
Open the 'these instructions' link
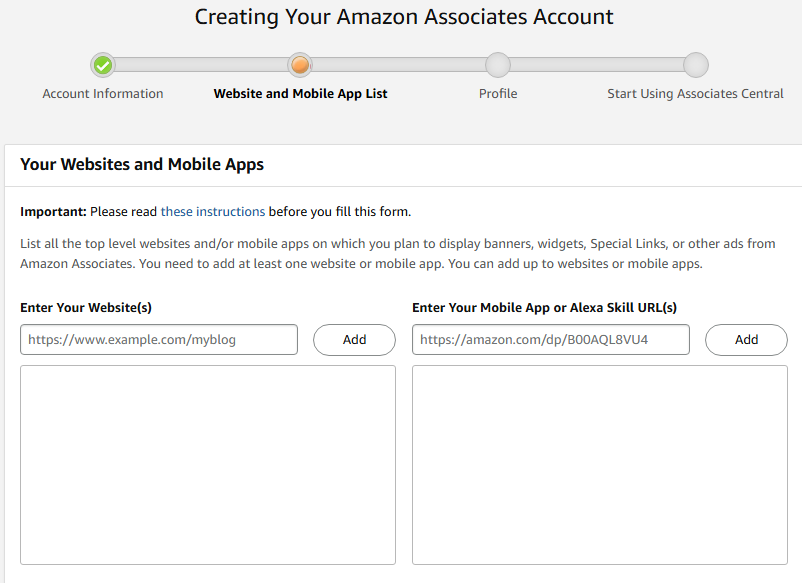213,212
